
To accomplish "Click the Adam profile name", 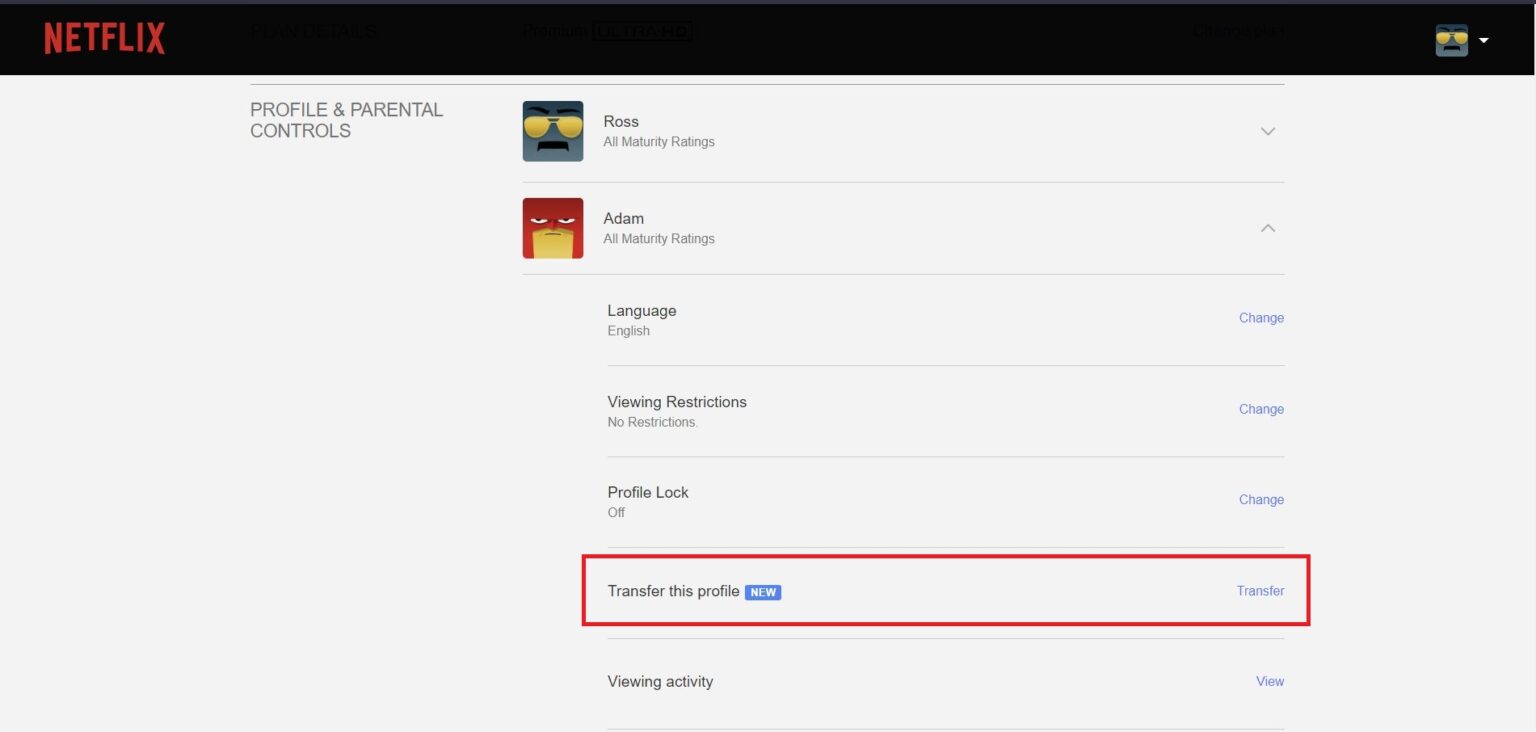I will pyautogui.click(x=624, y=218).
